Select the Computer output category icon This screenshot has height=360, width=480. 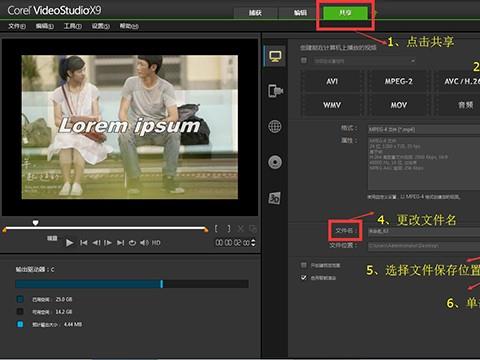pos(275,57)
